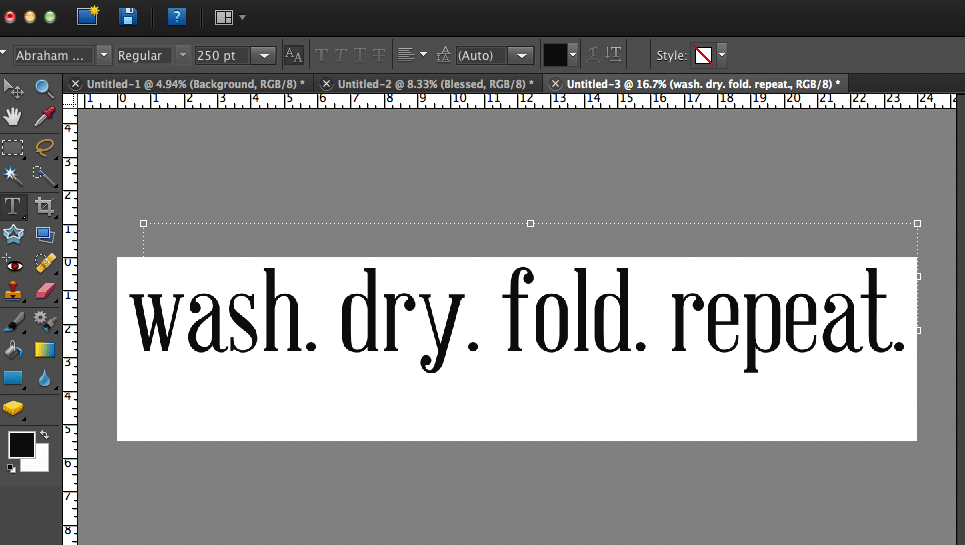Open the Regular font style dropdown
965x545 pixels.
coord(183,55)
